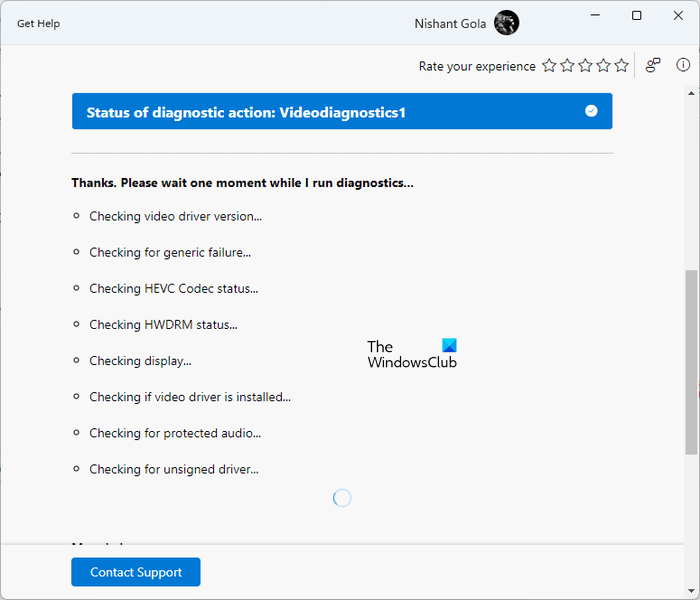This screenshot has width=700, height=600.
Task: Minimize the Get Help window
Action: (x=595, y=16)
